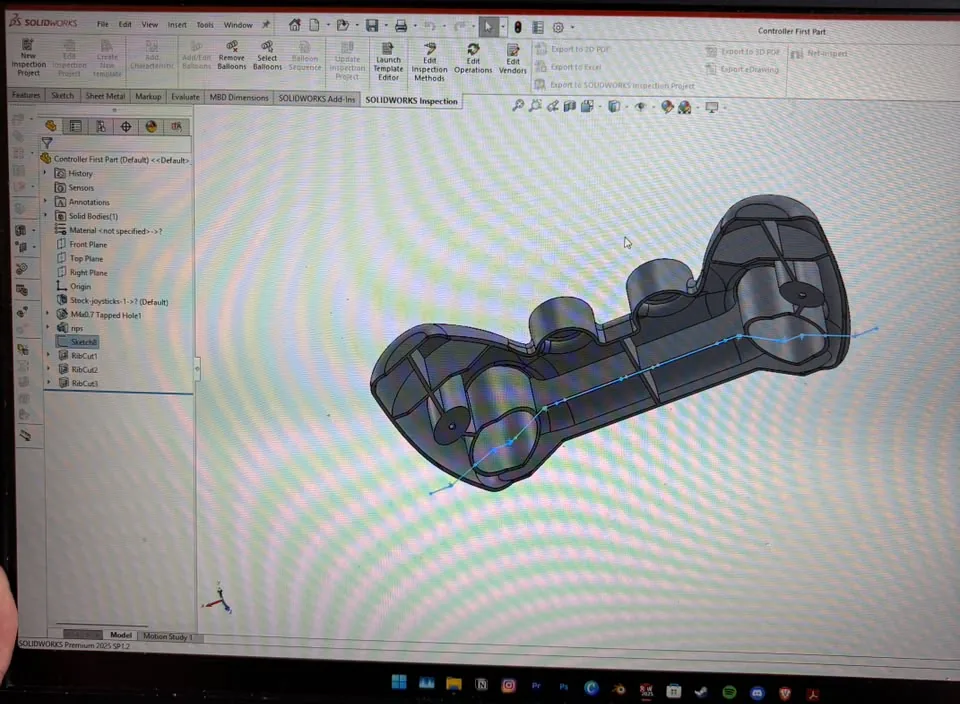960x704 pixels.
Task: Select Sketch8 in feature tree
Action: point(78,342)
